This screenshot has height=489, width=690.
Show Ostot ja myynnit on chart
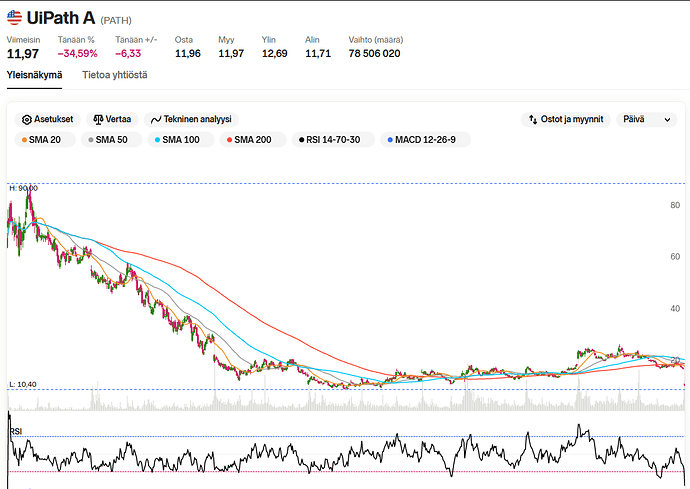tap(566, 119)
